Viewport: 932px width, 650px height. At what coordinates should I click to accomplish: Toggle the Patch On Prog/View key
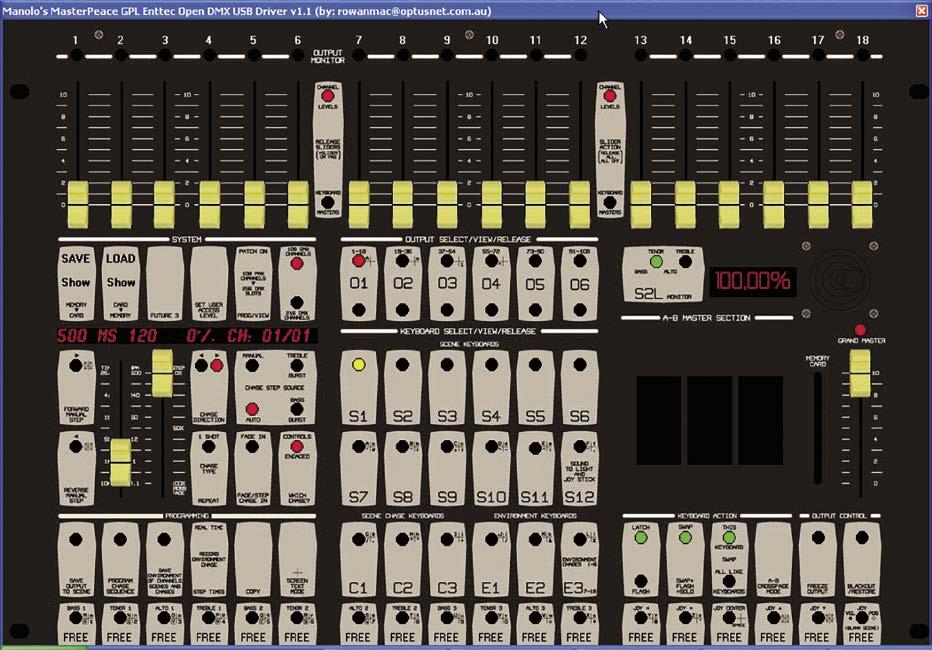tap(253, 283)
